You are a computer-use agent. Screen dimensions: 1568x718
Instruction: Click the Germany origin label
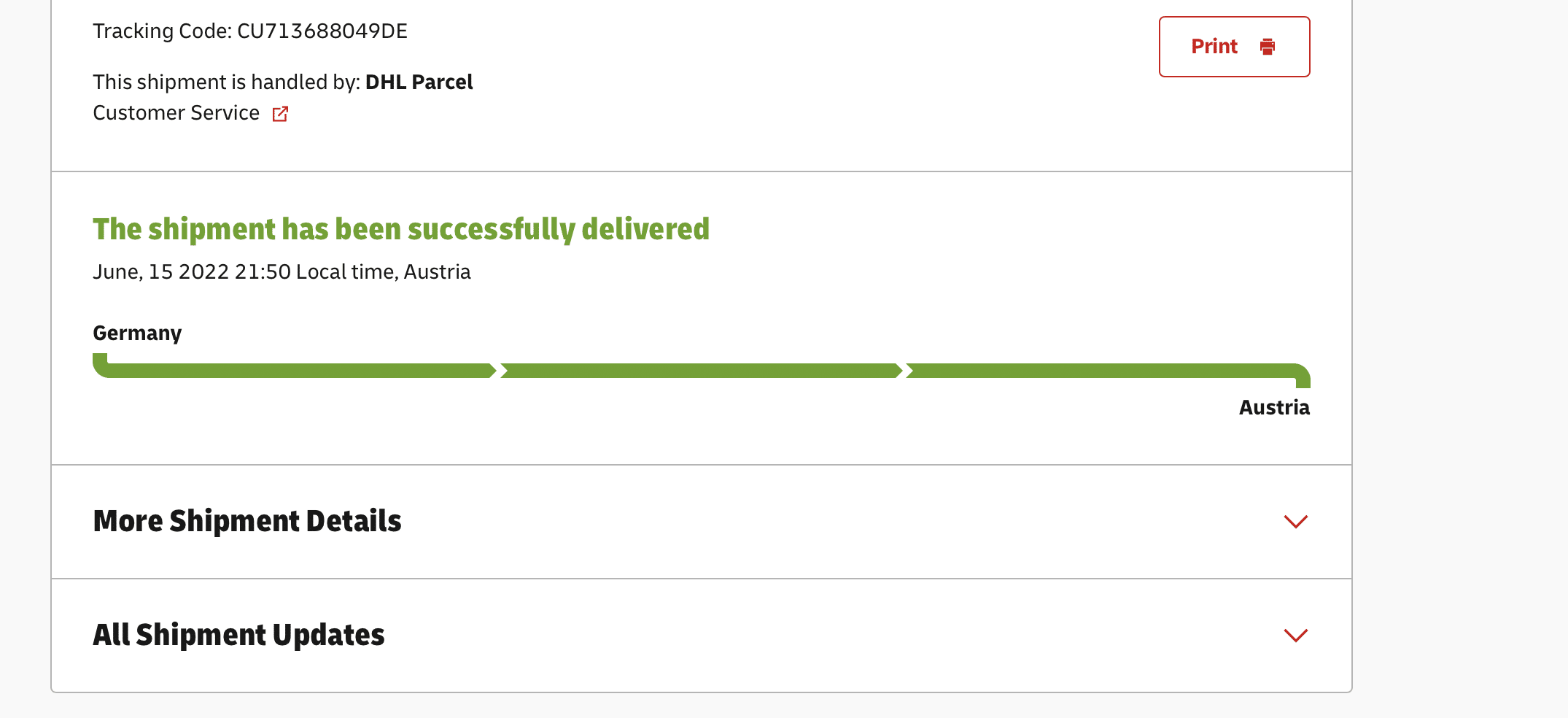click(137, 333)
